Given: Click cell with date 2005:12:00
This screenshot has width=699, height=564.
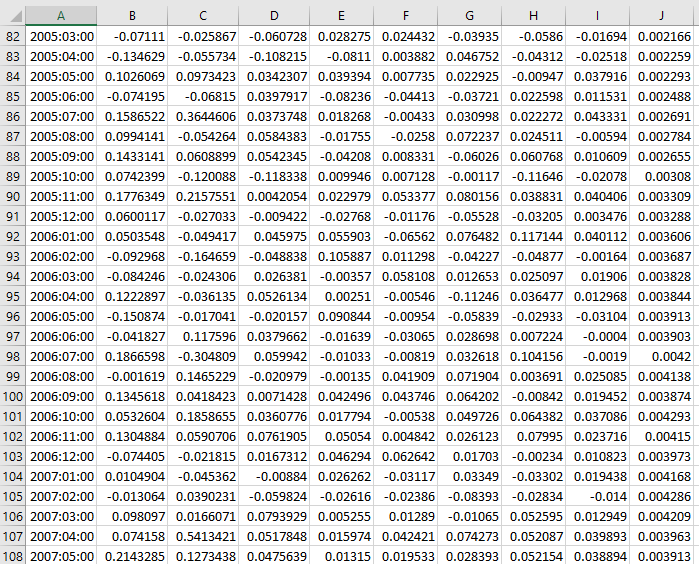Looking at the screenshot, I should pyautogui.click(x=61, y=217).
